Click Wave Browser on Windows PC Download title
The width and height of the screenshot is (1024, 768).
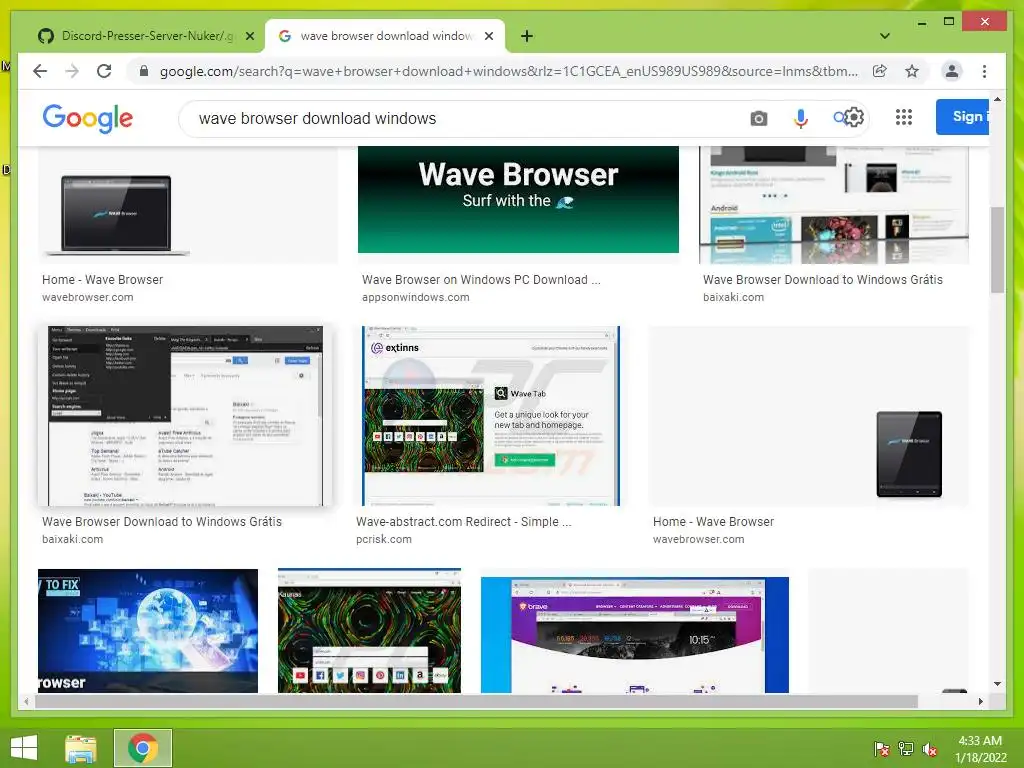[x=481, y=280]
